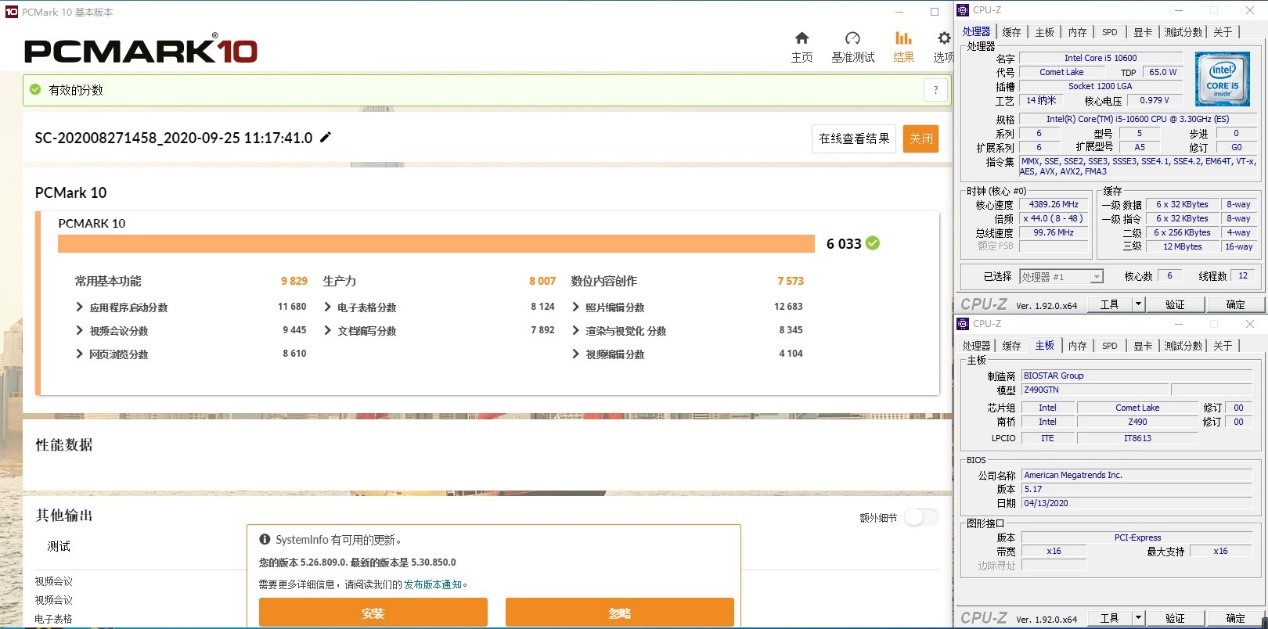Click 忽略 to dismiss the SystemInfo update

620,612
